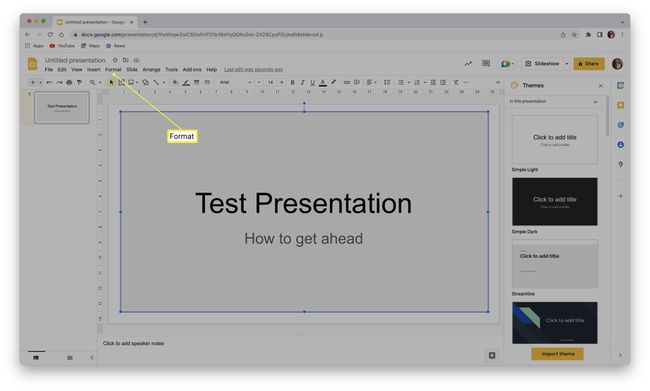Select the Streamline theme thumbnail
The width and height of the screenshot is (650, 391).
pyautogui.click(x=555, y=264)
